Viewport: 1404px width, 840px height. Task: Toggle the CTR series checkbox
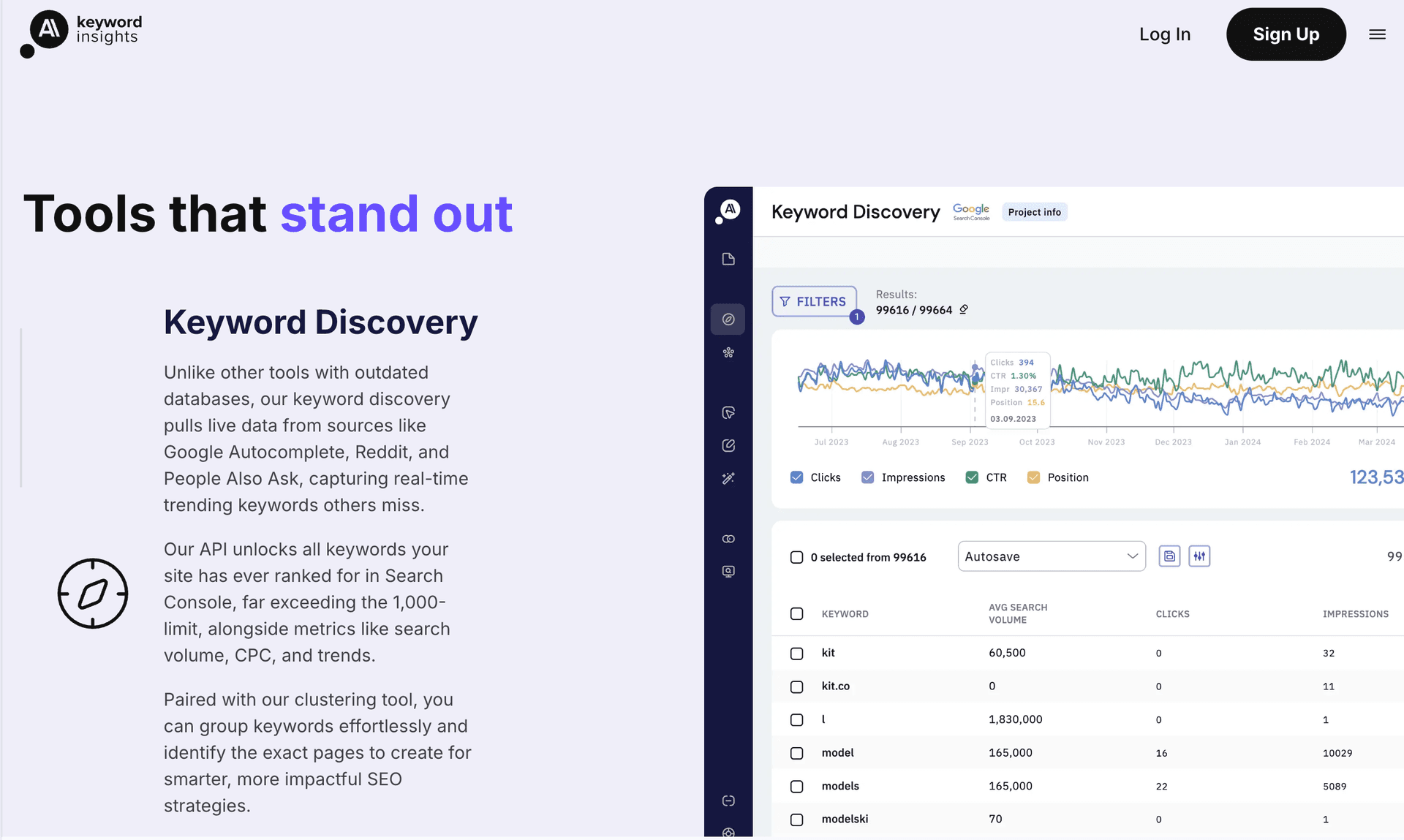pyautogui.click(x=972, y=477)
